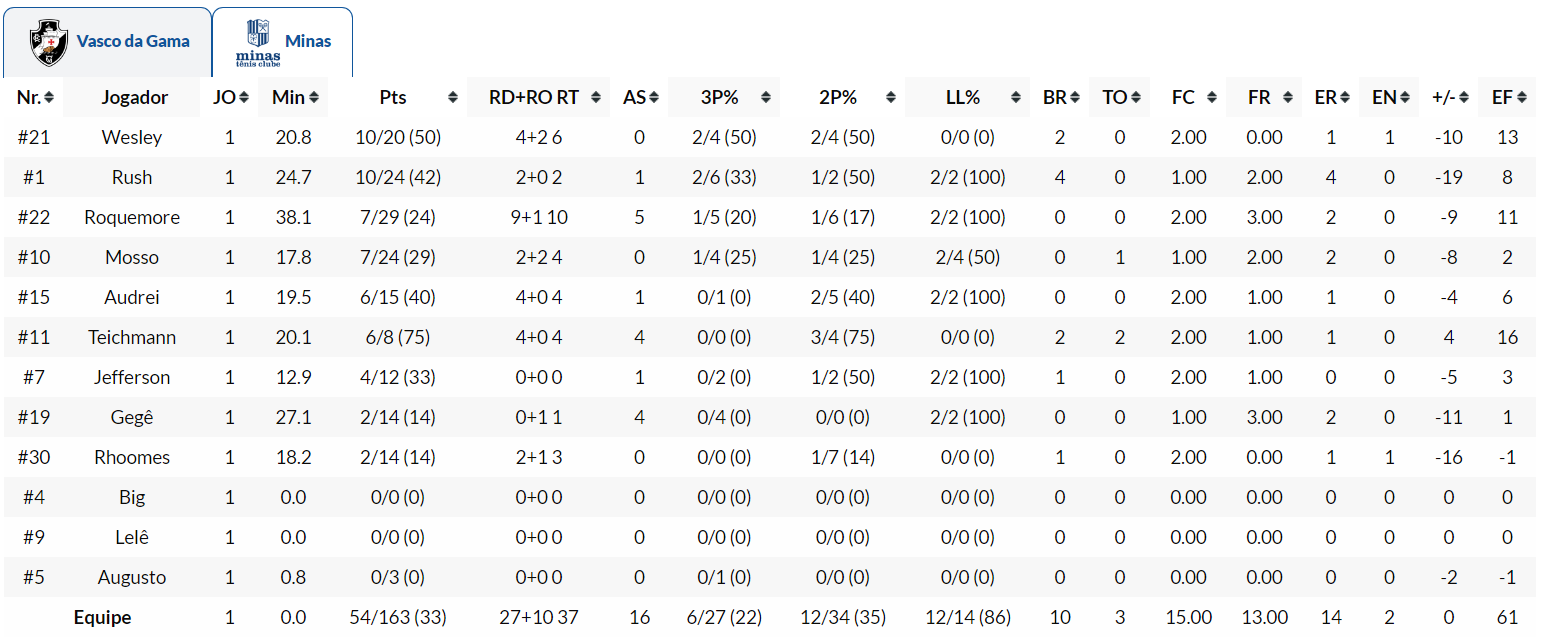Click the sort arrows beside Min
The height and width of the screenshot is (638, 1542).
point(314,98)
